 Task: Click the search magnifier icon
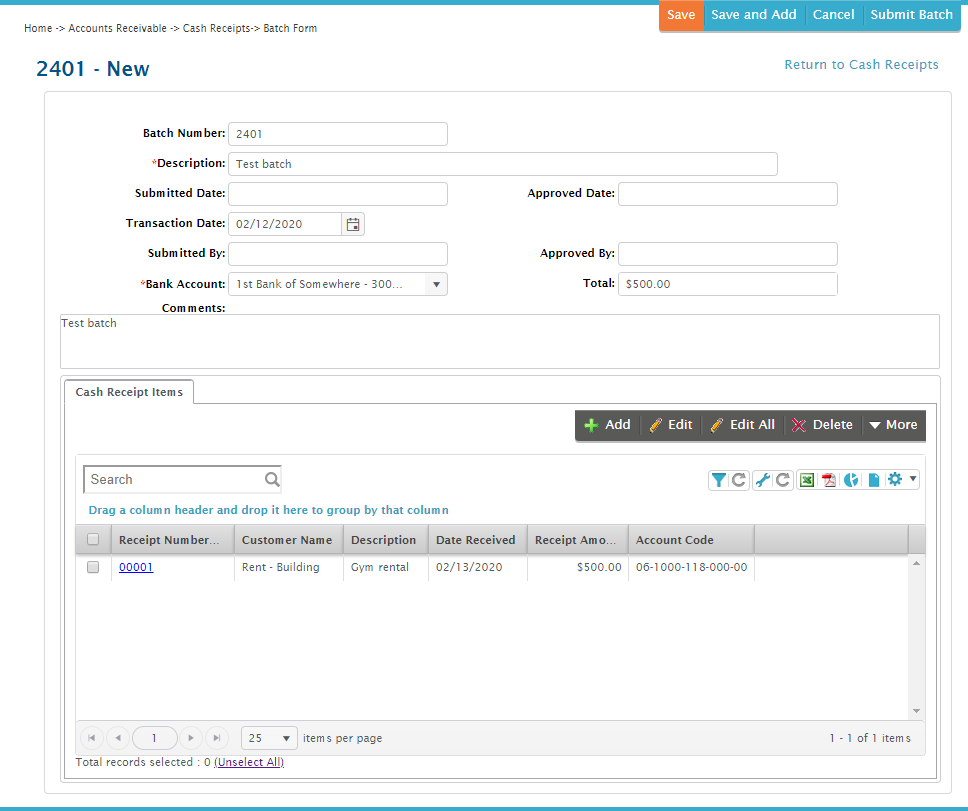click(272, 480)
